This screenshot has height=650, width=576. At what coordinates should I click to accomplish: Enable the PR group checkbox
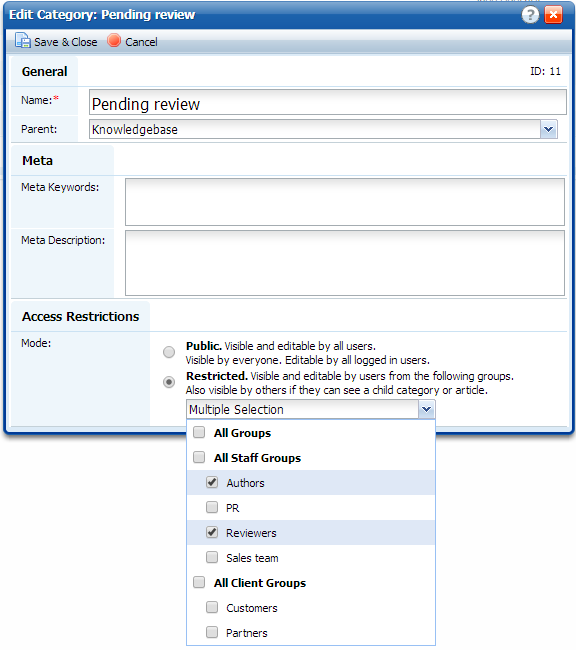pos(212,507)
